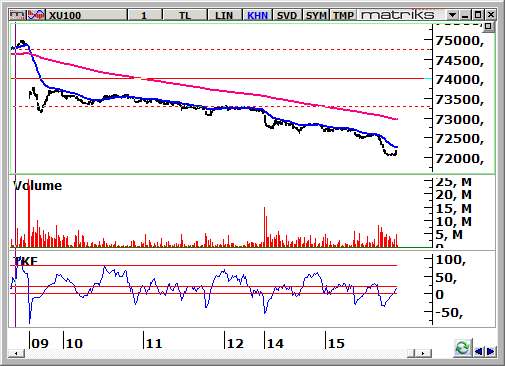Click the blue left arrow icon
505x366 pixels.
(x=479, y=351)
